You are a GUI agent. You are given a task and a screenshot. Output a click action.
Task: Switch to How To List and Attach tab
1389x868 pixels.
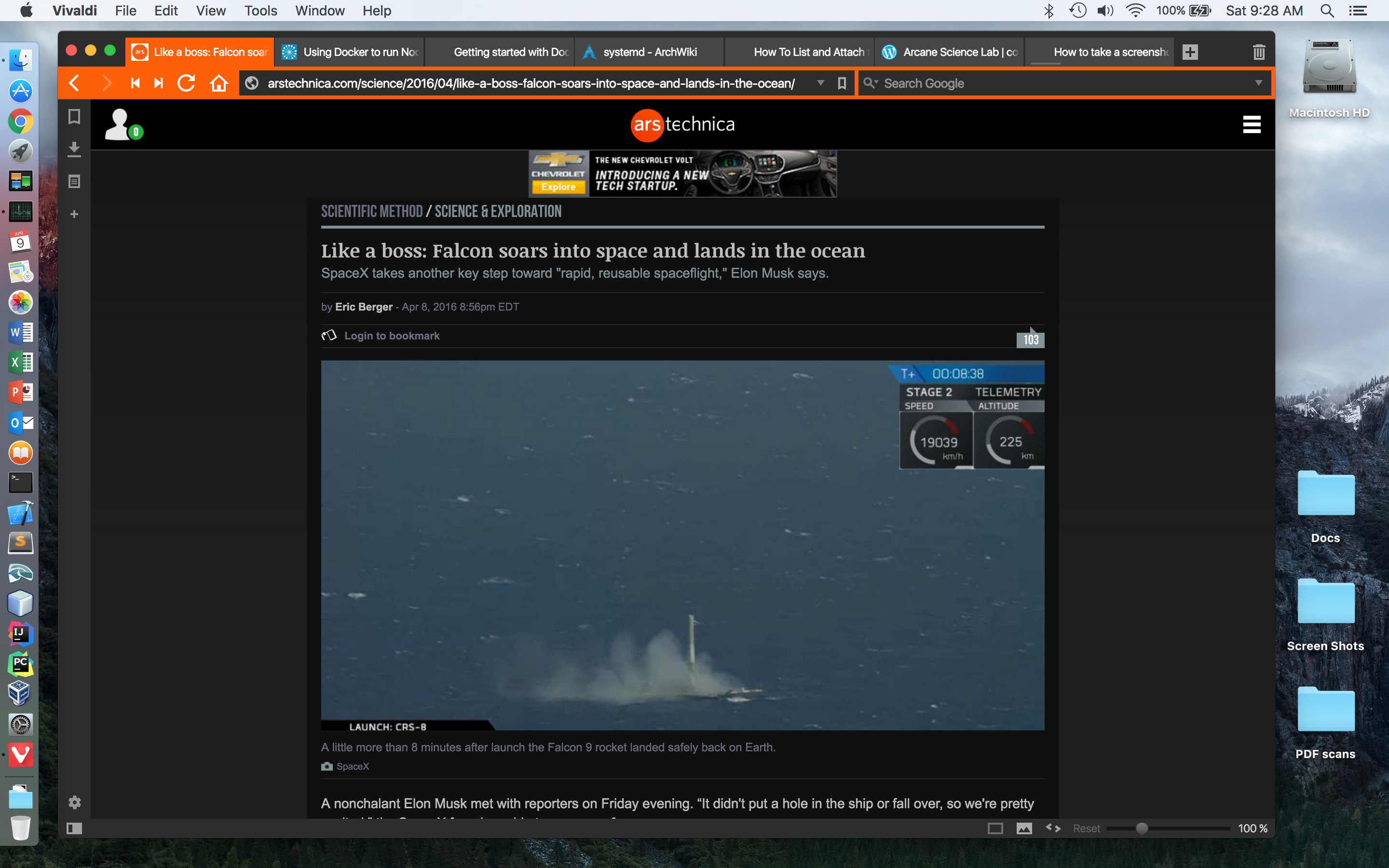[x=800, y=52]
